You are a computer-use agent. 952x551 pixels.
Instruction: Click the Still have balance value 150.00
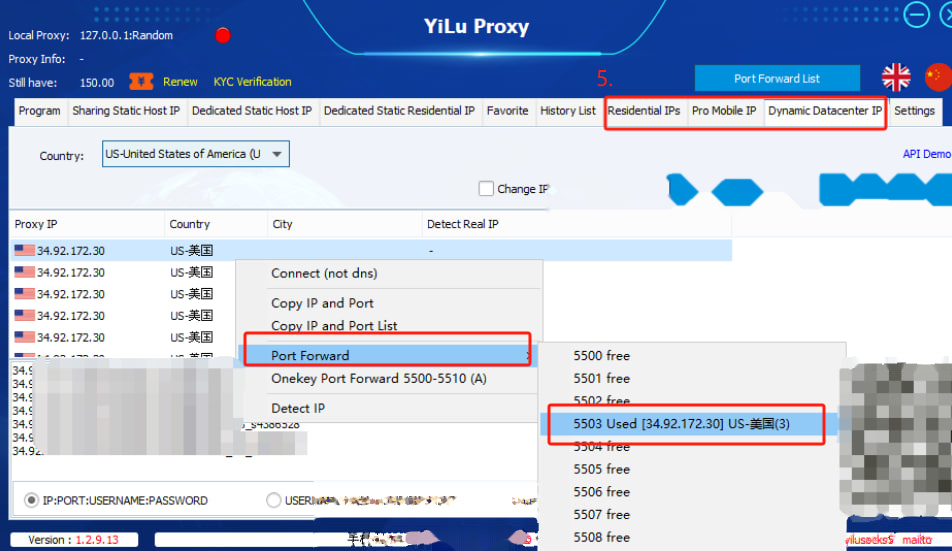tap(97, 83)
